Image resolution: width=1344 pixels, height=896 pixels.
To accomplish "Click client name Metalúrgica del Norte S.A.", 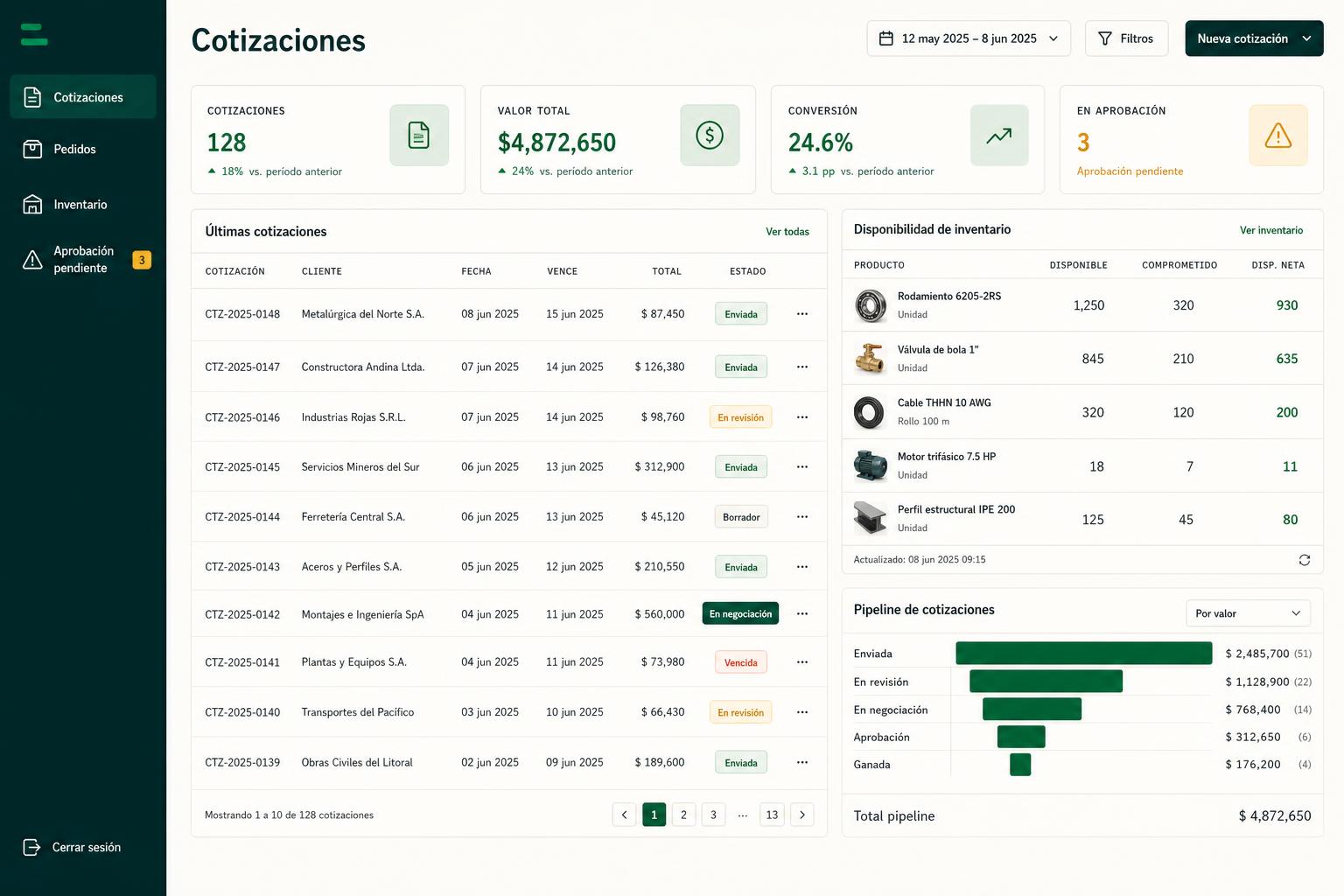I will [x=363, y=314].
